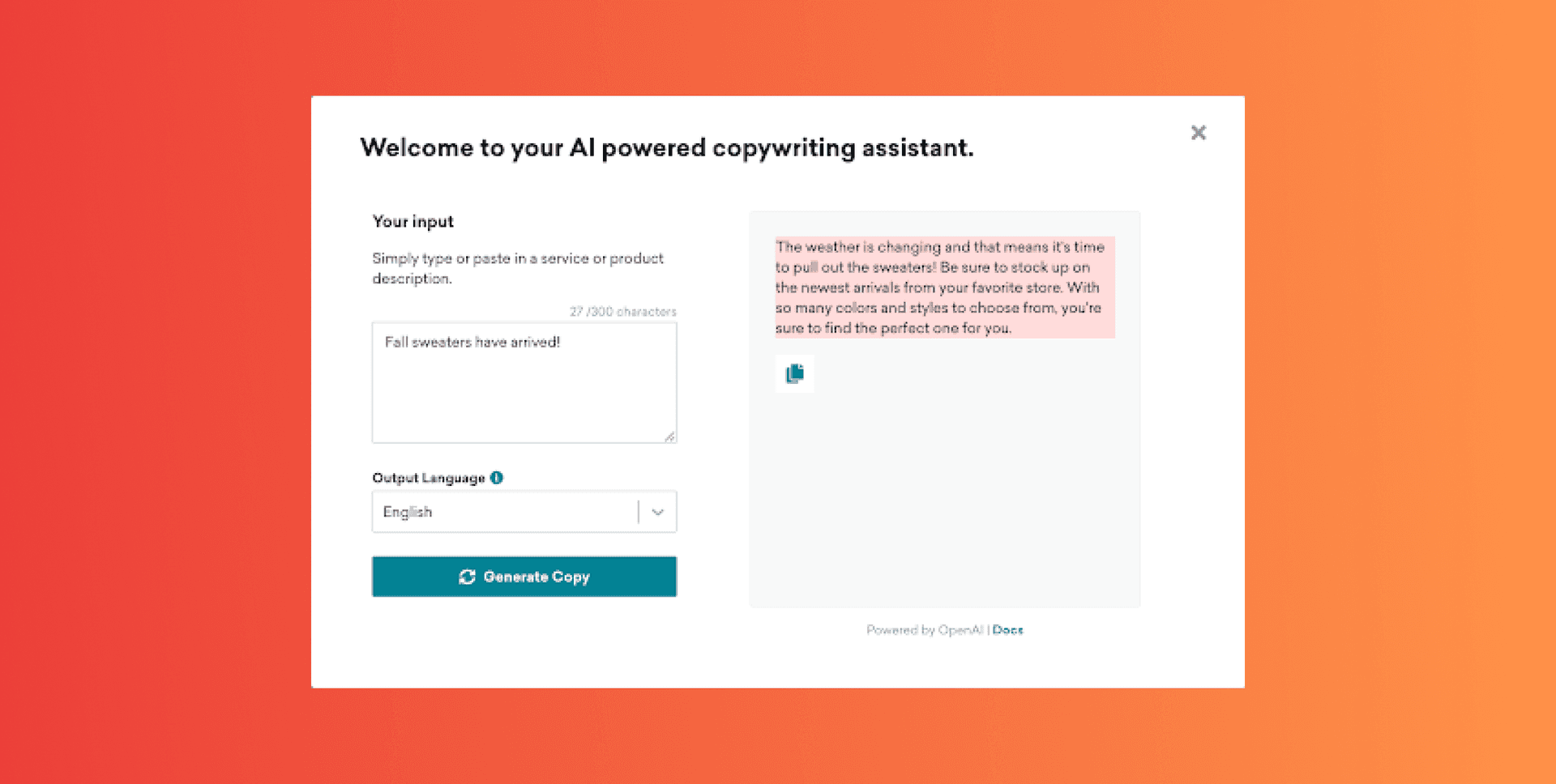Close the copywriting assistant dialog
The width and height of the screenshot is (1556, 784).
pyautogui.click(x=1198, y=133)
